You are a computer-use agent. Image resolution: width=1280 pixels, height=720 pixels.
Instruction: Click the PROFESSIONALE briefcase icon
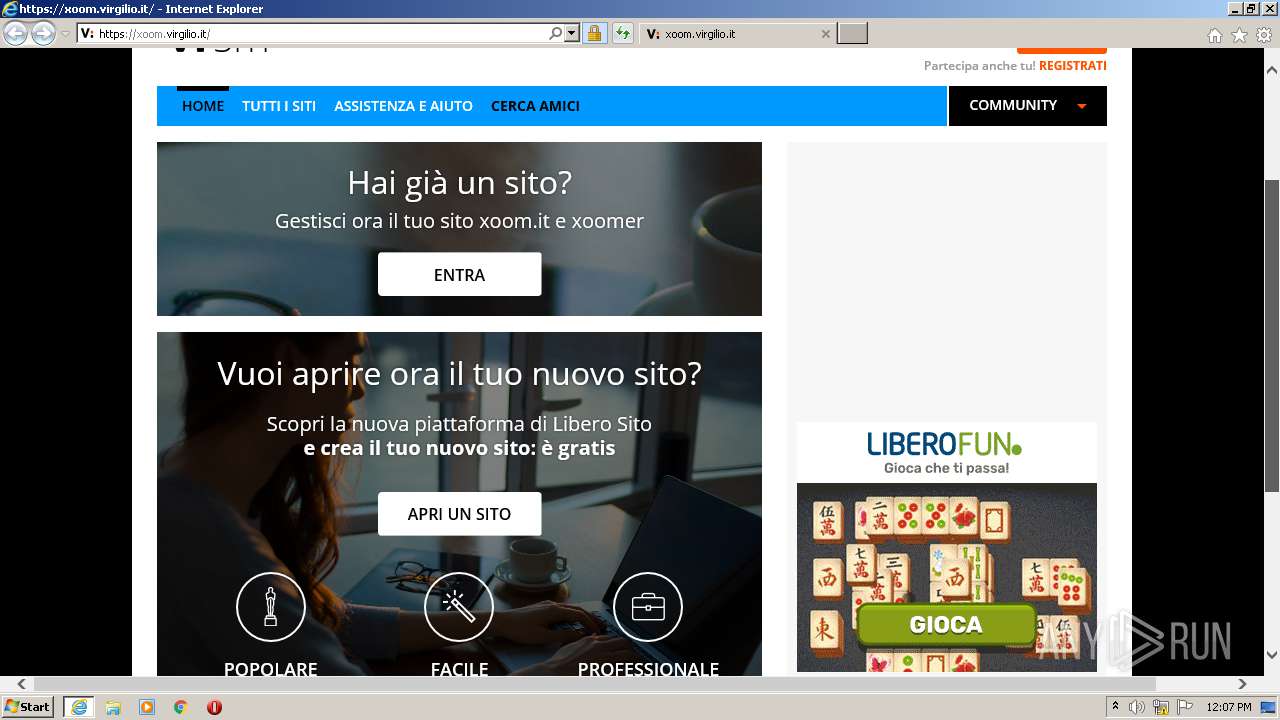[647, 606]
